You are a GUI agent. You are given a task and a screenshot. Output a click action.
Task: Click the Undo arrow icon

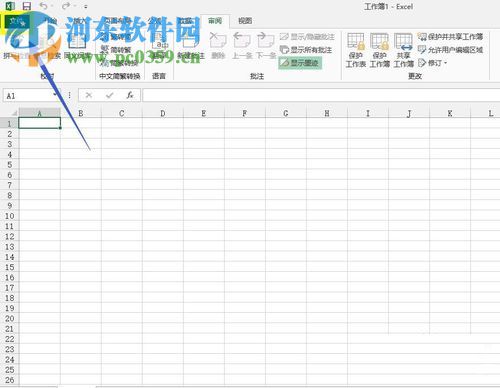coord(43,6)
